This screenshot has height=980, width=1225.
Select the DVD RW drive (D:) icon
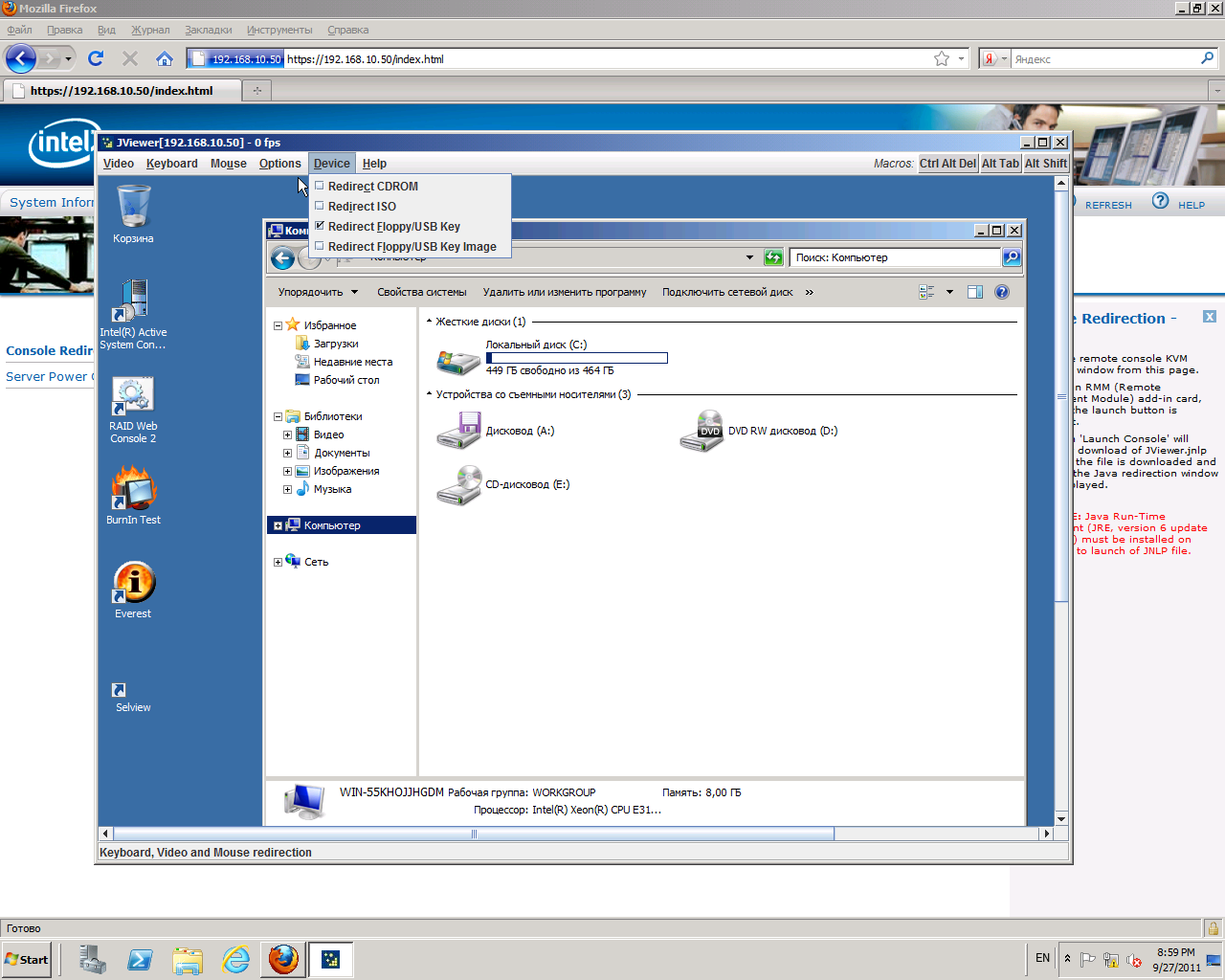pyautogui.click(x=702, y=432)
